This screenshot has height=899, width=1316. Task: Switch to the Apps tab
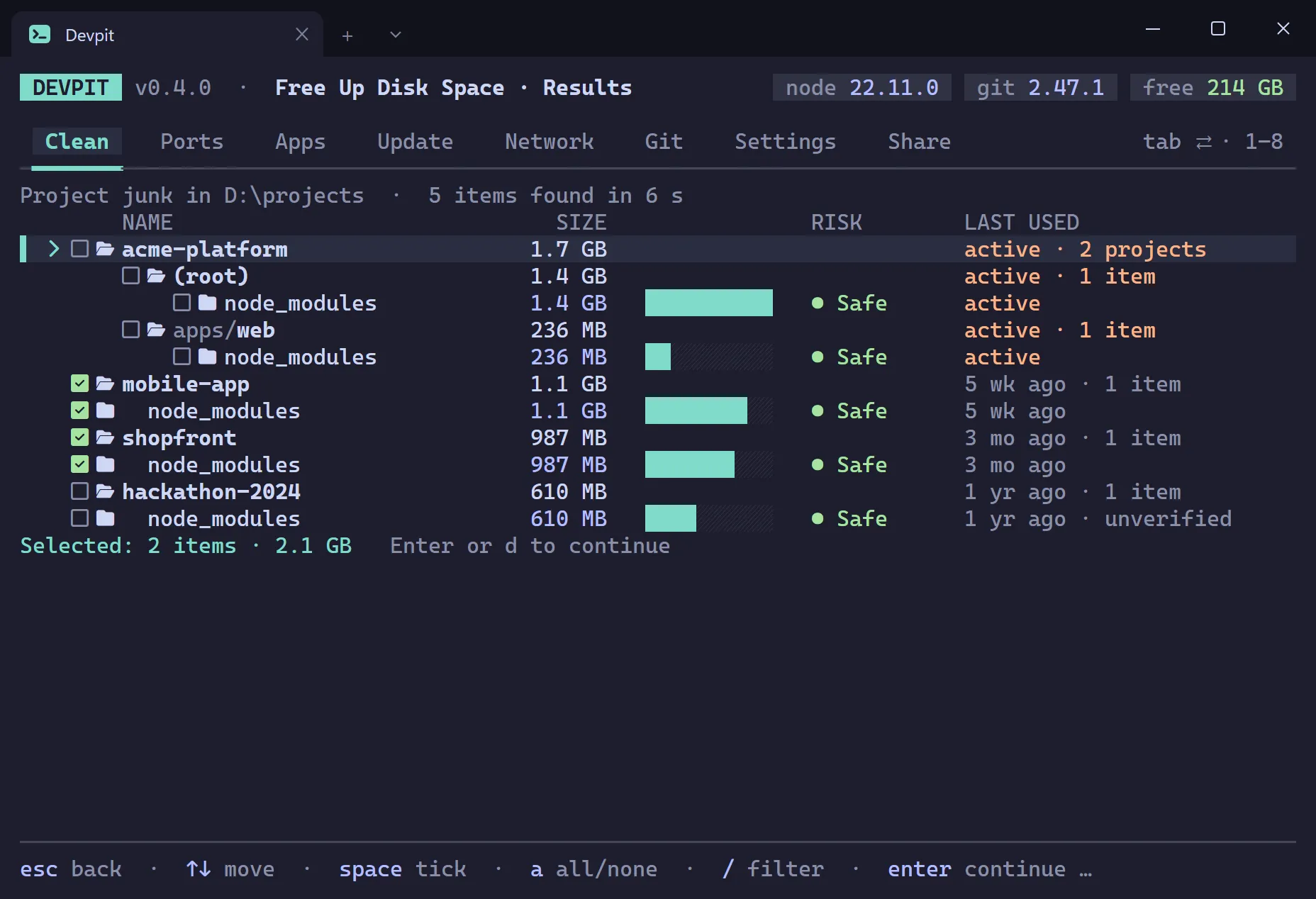(x=300, y=142)
